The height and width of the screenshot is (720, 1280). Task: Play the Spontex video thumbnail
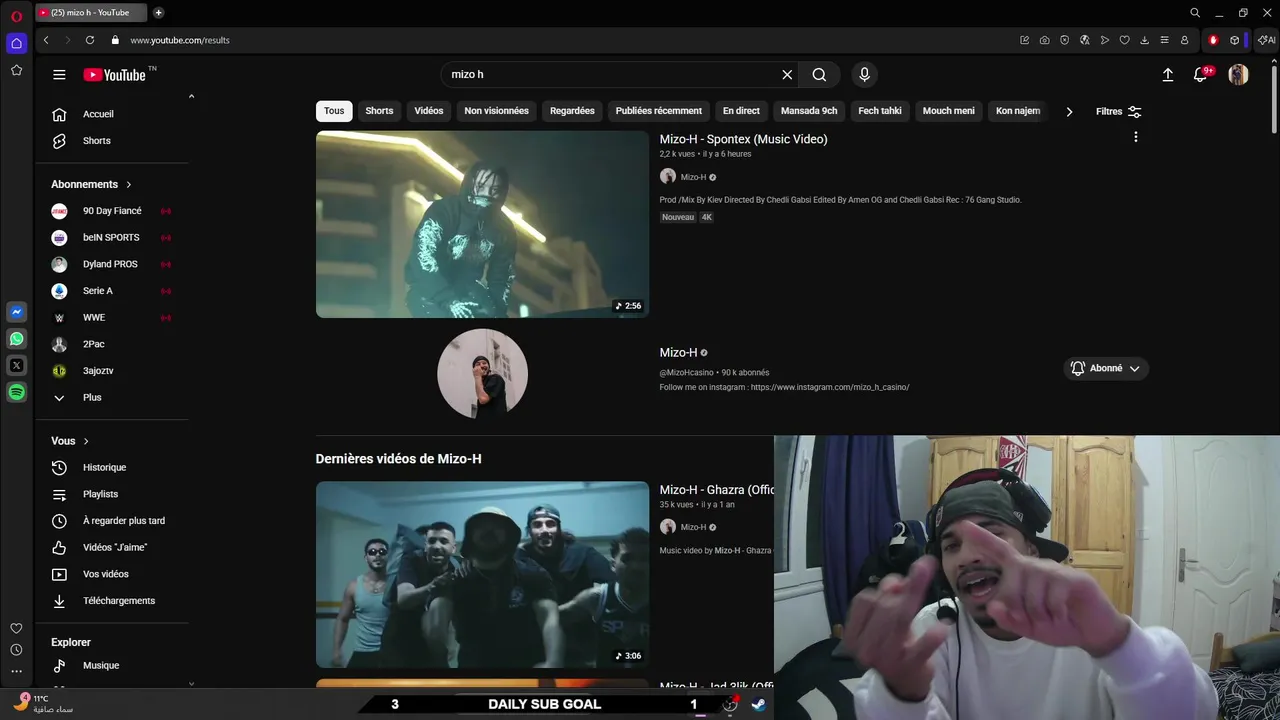tap(482, 224)
